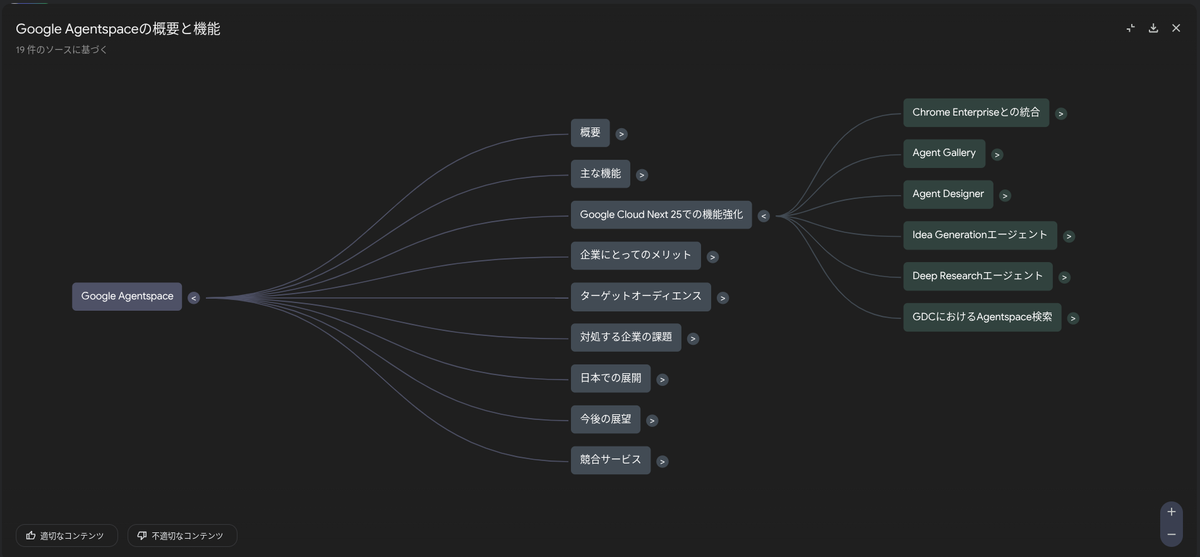Expand 企業にとってのメリット chevron
The image size is (1200, 557).
[712, 256]
